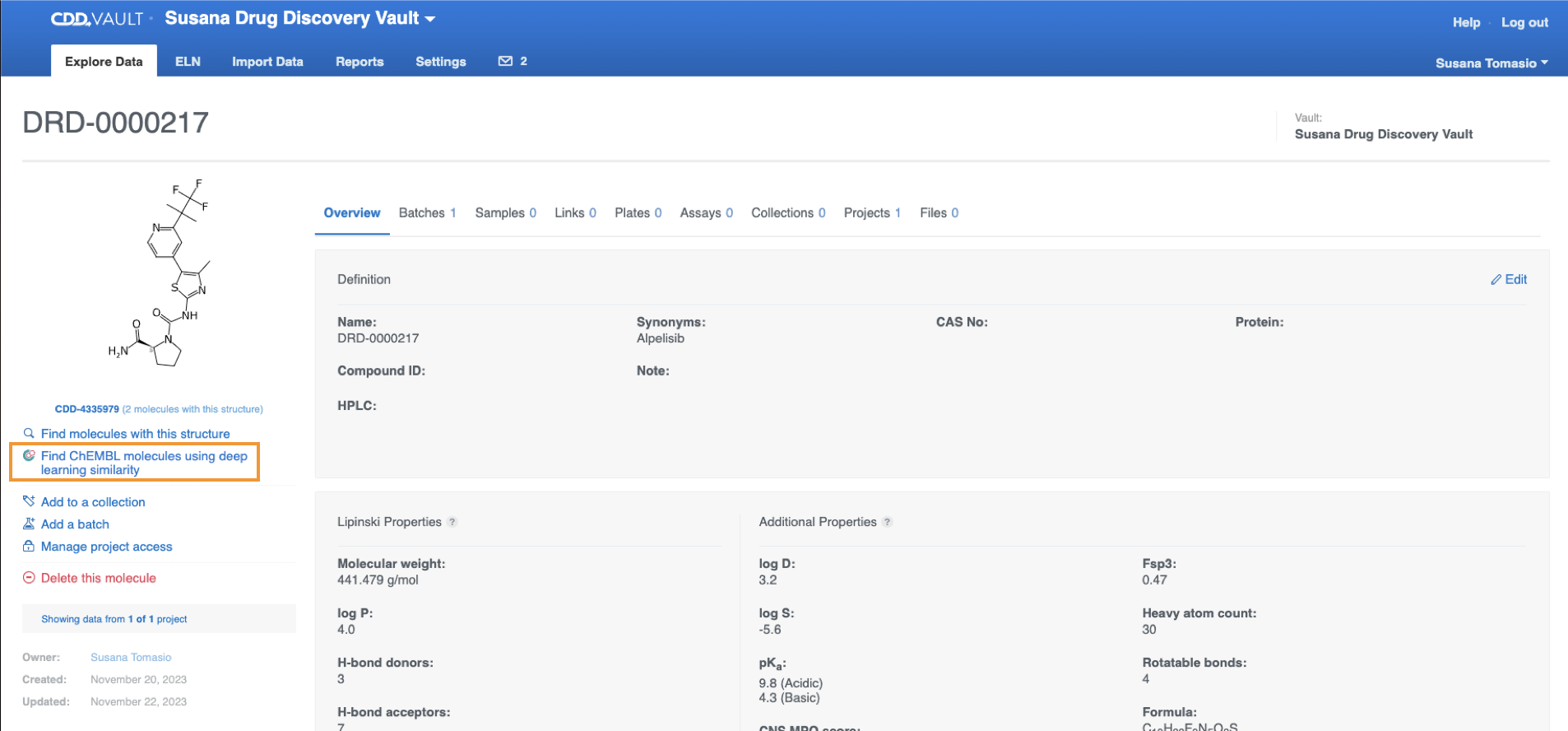Click the Additional Properties help icon
The image size is (1568, 731).
(x=887, y=522)
